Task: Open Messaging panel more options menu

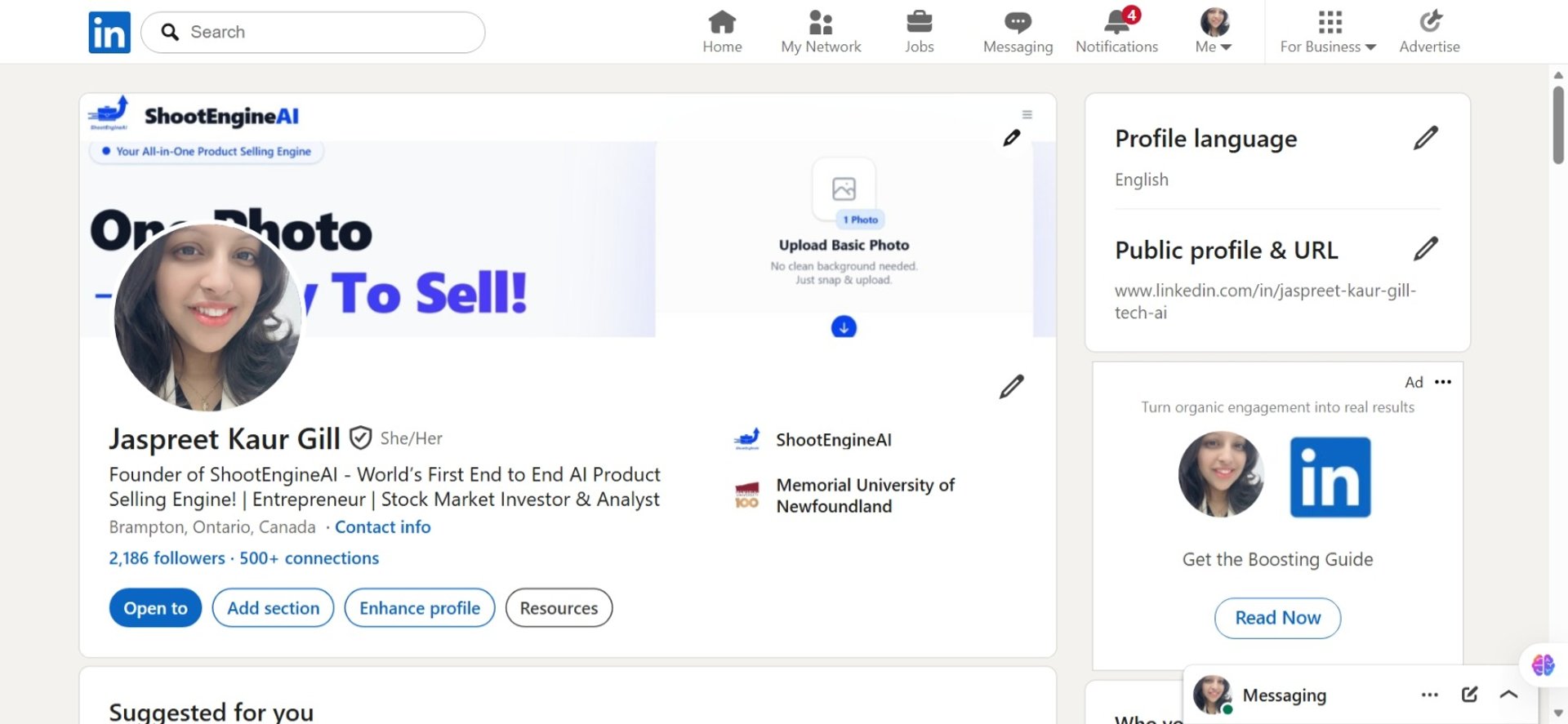Action: (1429, 695)
